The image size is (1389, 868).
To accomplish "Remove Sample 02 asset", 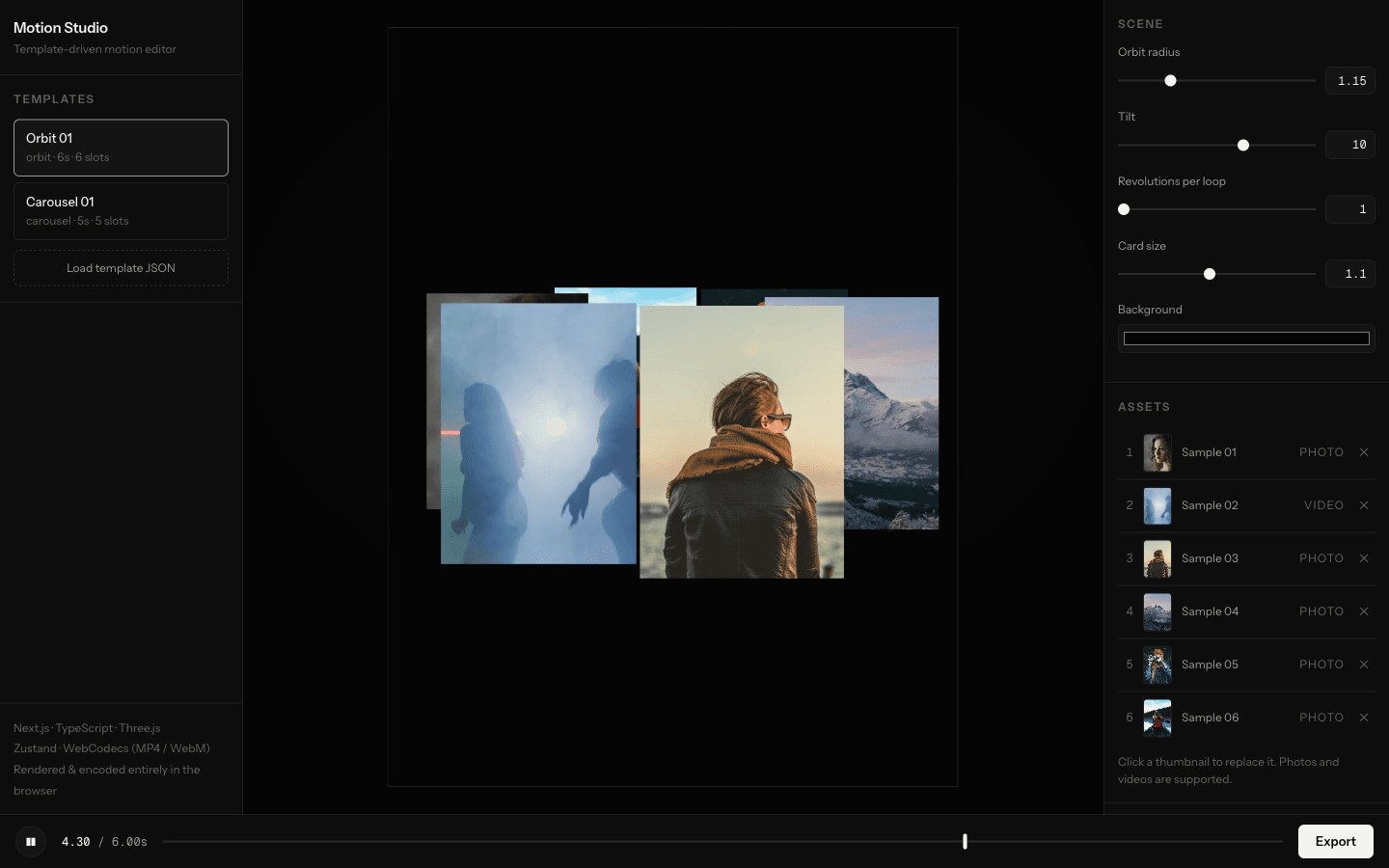I will point(1364,505).
